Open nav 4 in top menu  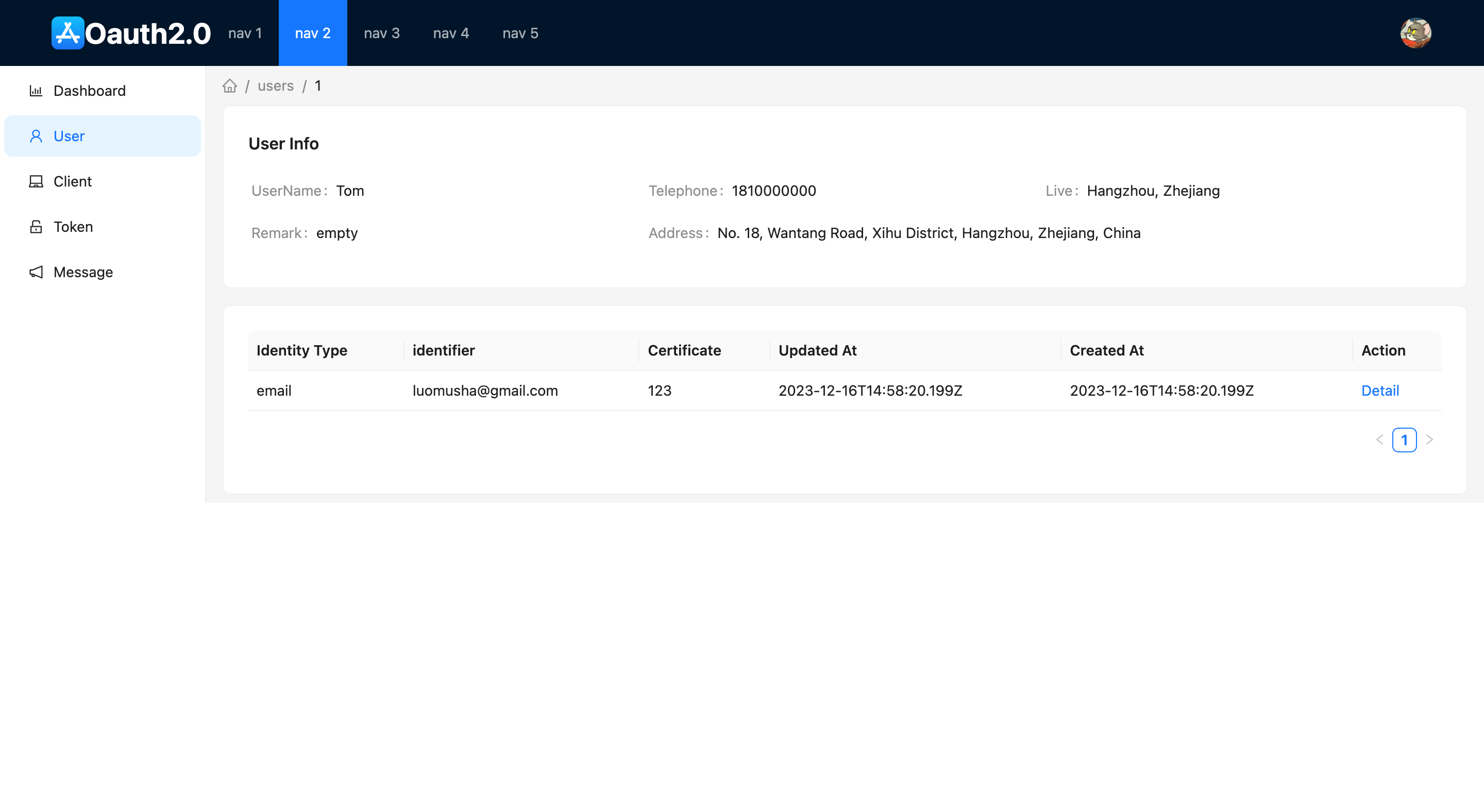click(450, 33)
